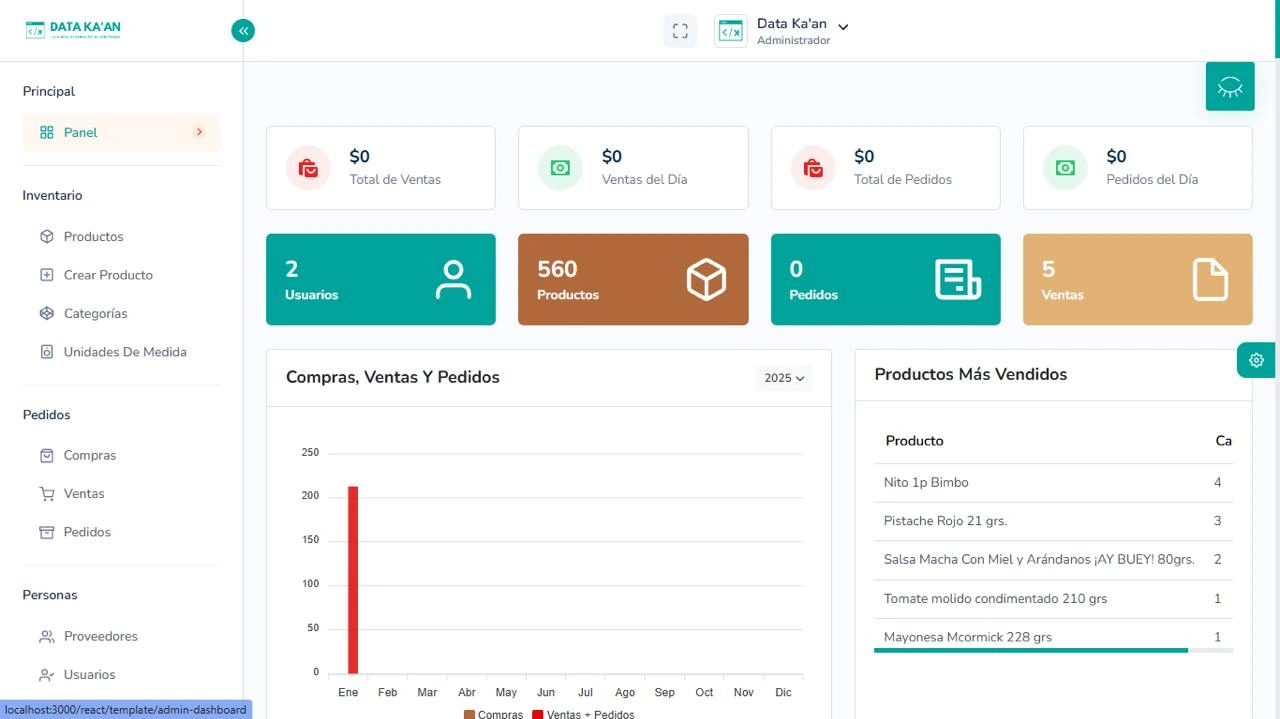Click the Usuarios card user icon
This screenshot has height=719, width=1280.
point(453,280)
